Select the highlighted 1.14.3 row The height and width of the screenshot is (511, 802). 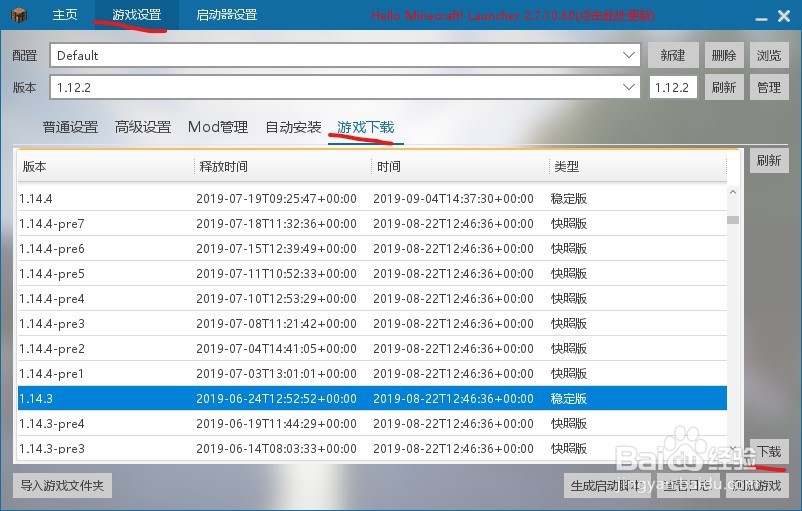372,398
